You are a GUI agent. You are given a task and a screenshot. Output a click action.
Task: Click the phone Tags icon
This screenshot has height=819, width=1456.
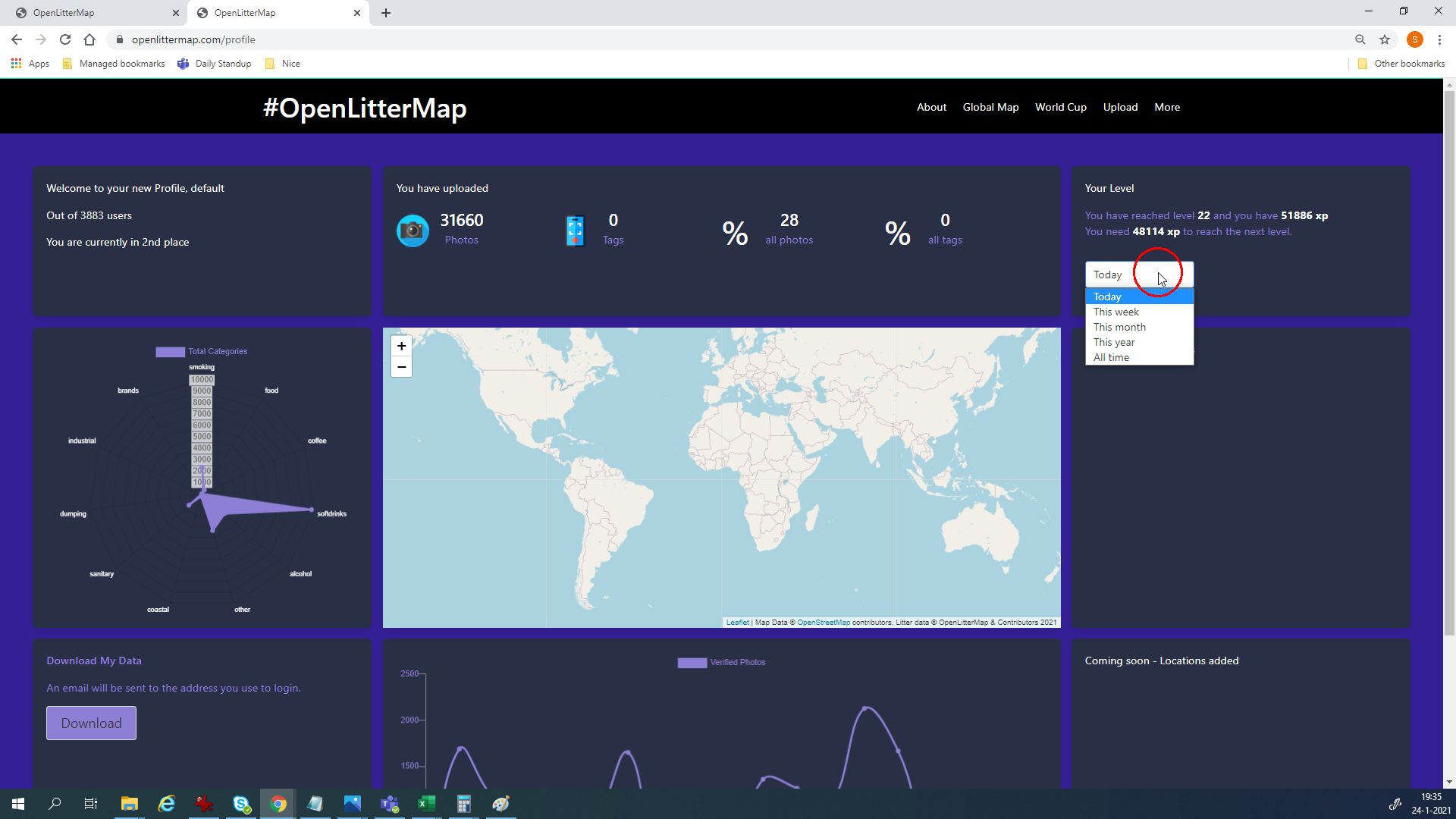(575, 231)
